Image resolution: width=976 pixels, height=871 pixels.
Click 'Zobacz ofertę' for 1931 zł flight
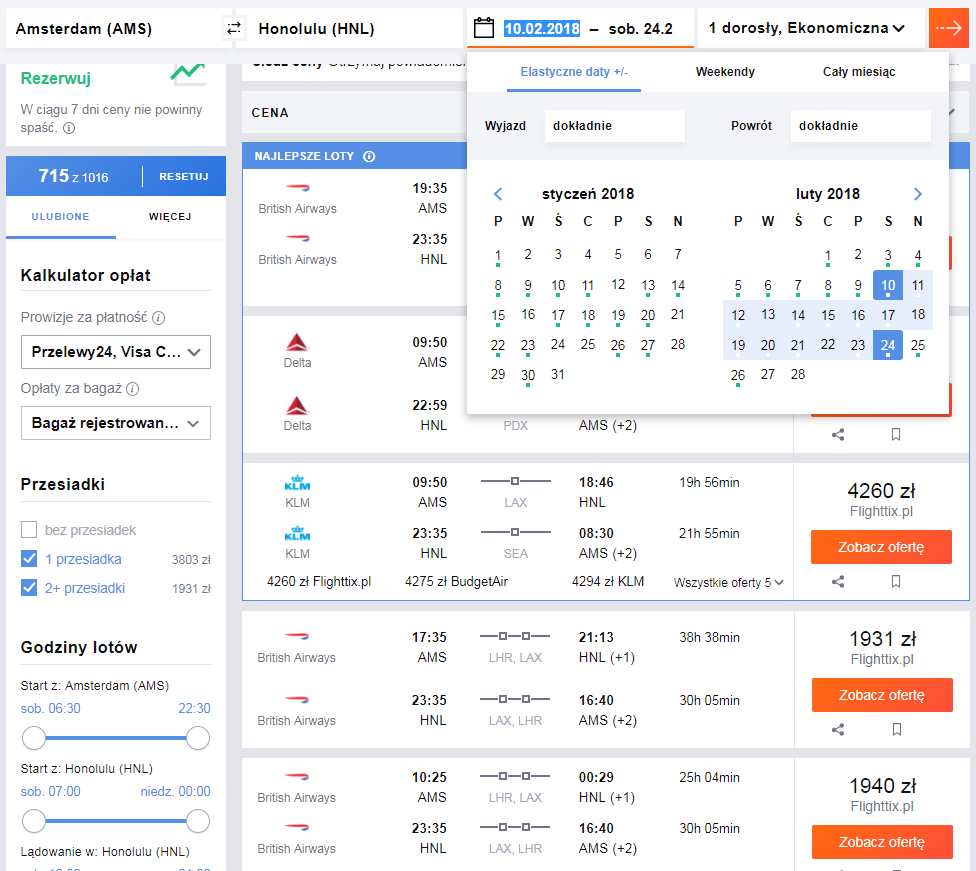882,695
